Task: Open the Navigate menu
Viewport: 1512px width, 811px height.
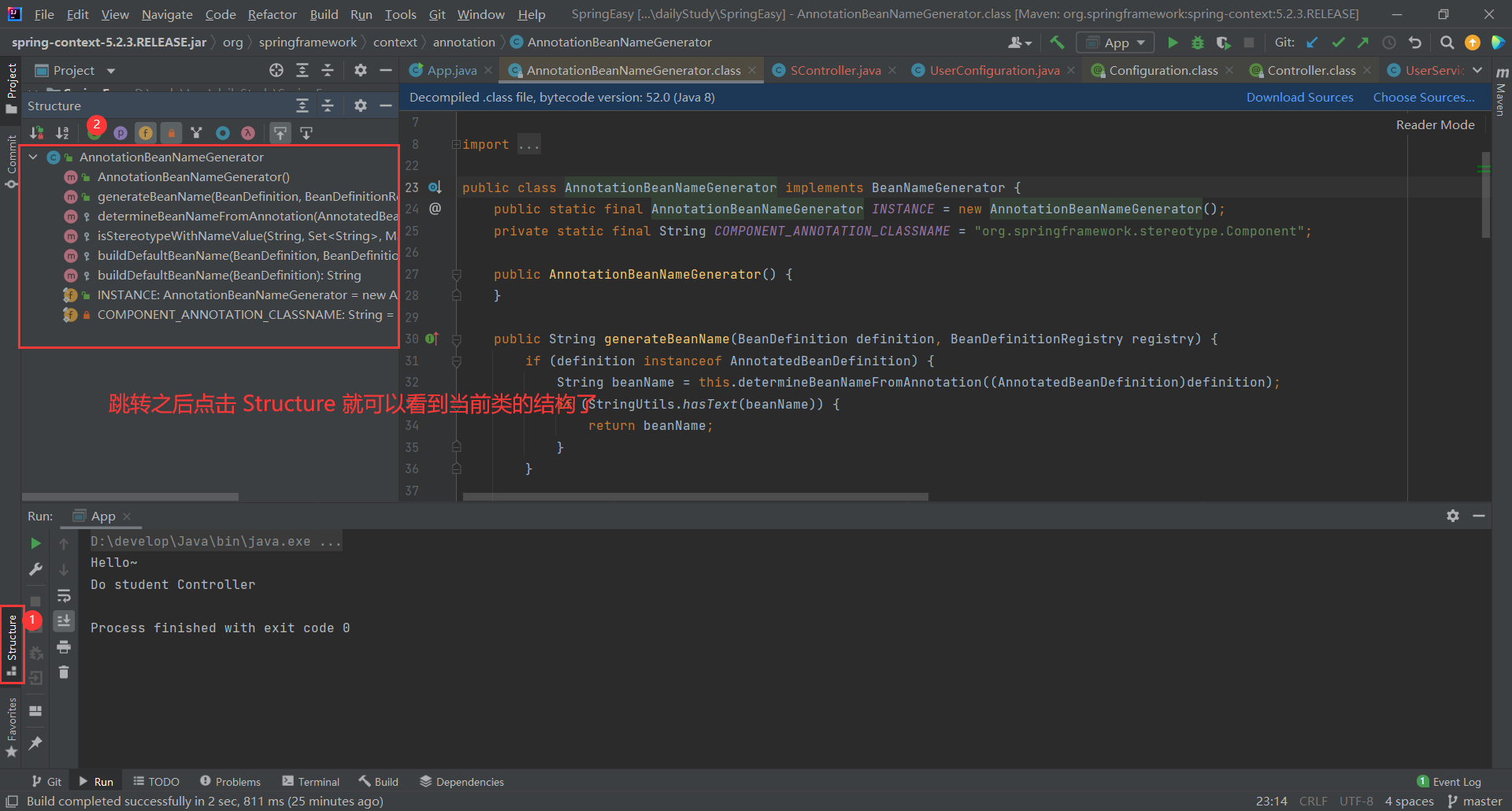Action: tap(167, 14)
